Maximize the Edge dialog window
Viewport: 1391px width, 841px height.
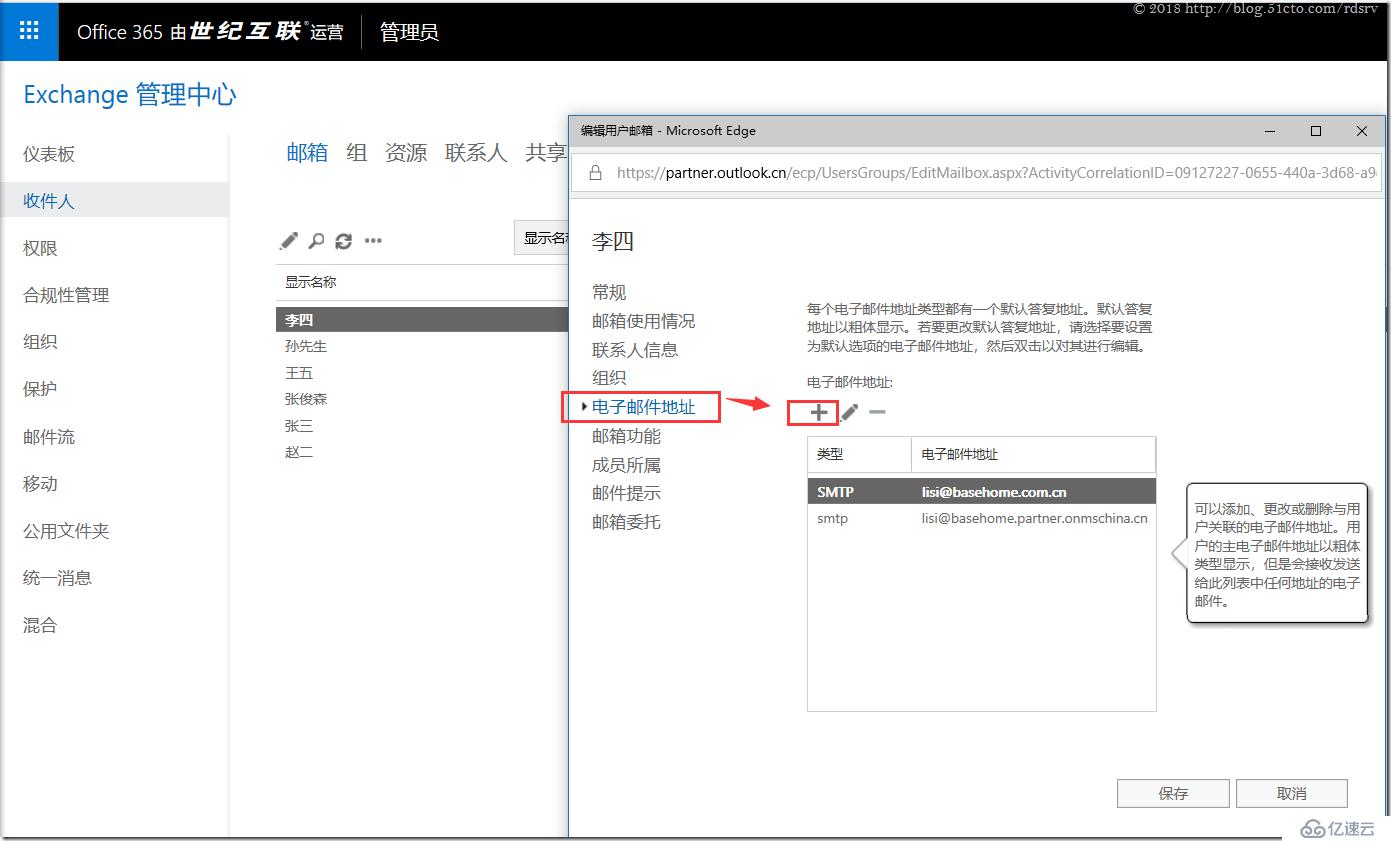click(1316, 131)
